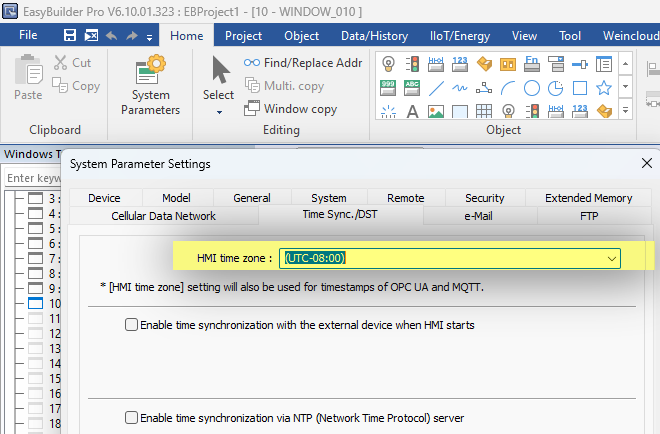Click Multi. copy in Editing
660x434 pixels.
pyautogui.click(x=285, y=86)
